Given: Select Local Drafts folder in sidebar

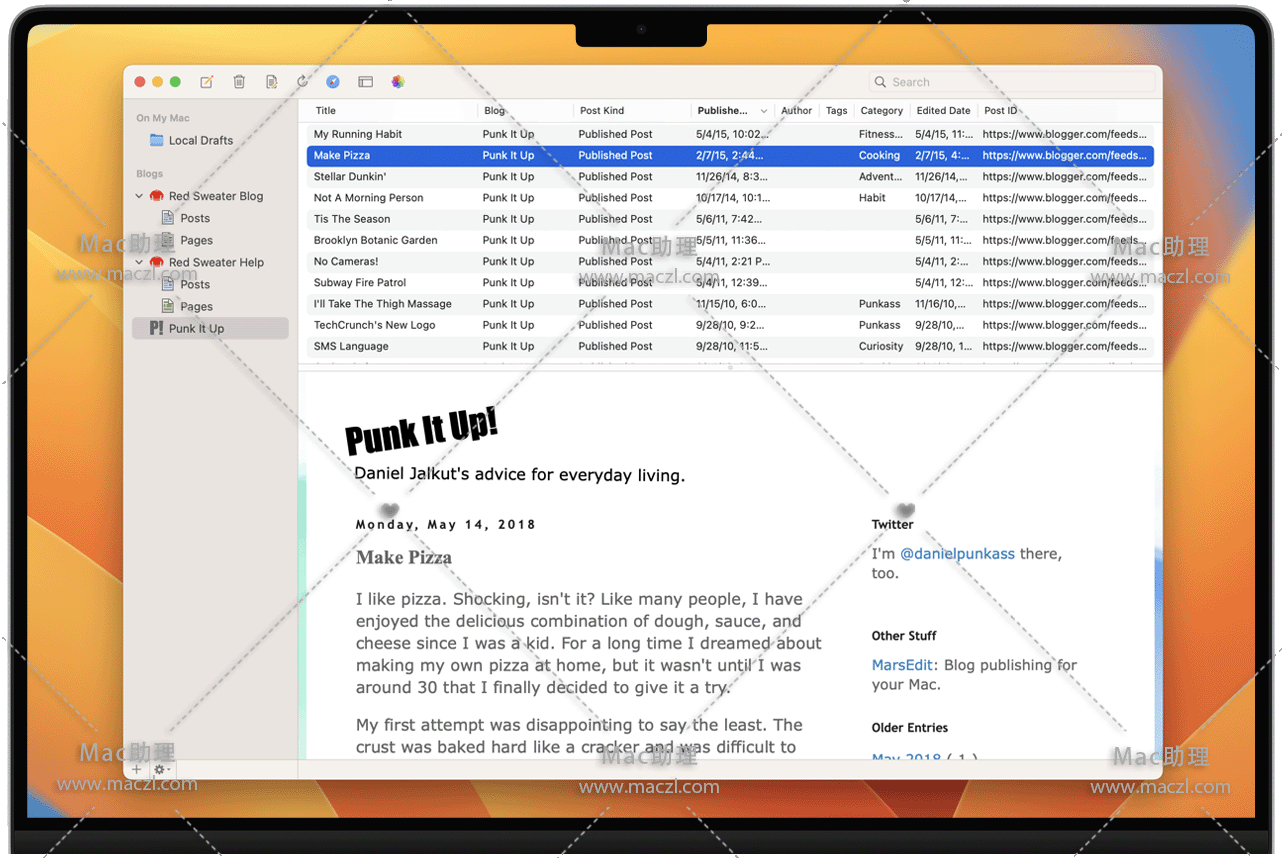Looking at the screenshot, I should point(200,141).
